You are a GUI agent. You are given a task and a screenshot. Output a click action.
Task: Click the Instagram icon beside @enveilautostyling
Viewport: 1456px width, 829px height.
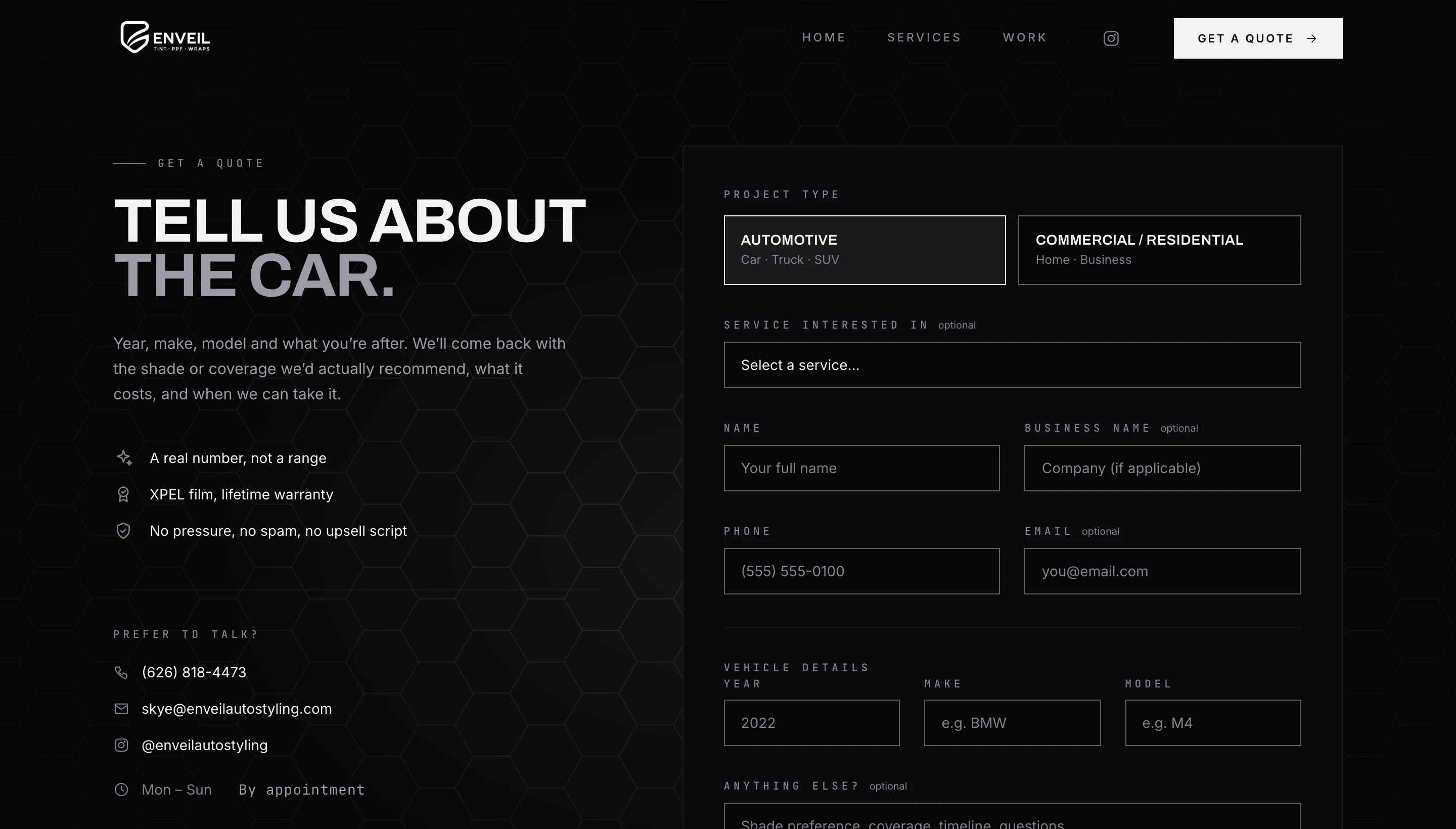tap(121, 745)
